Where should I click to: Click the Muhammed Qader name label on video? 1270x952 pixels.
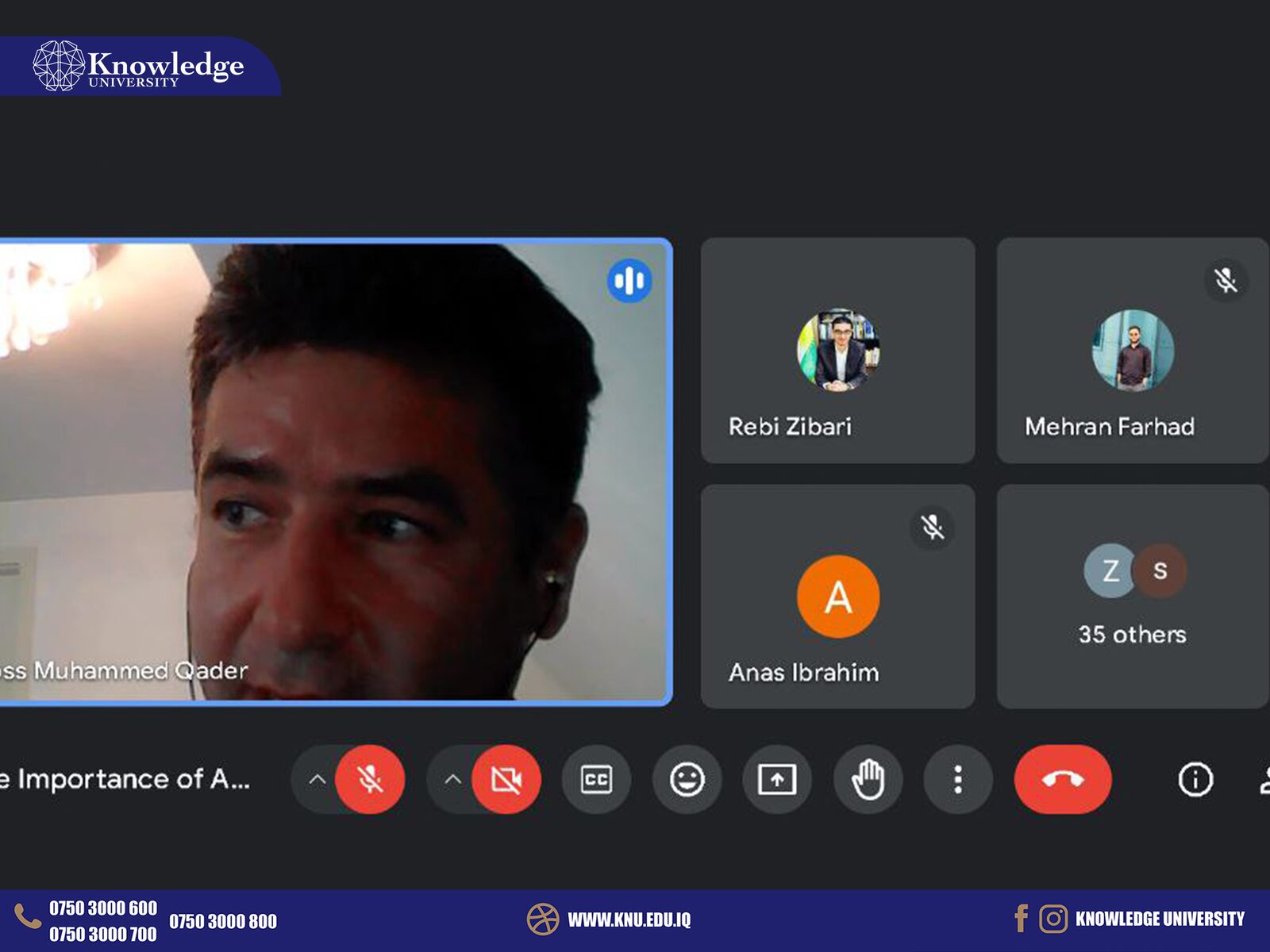pos(125,671)
